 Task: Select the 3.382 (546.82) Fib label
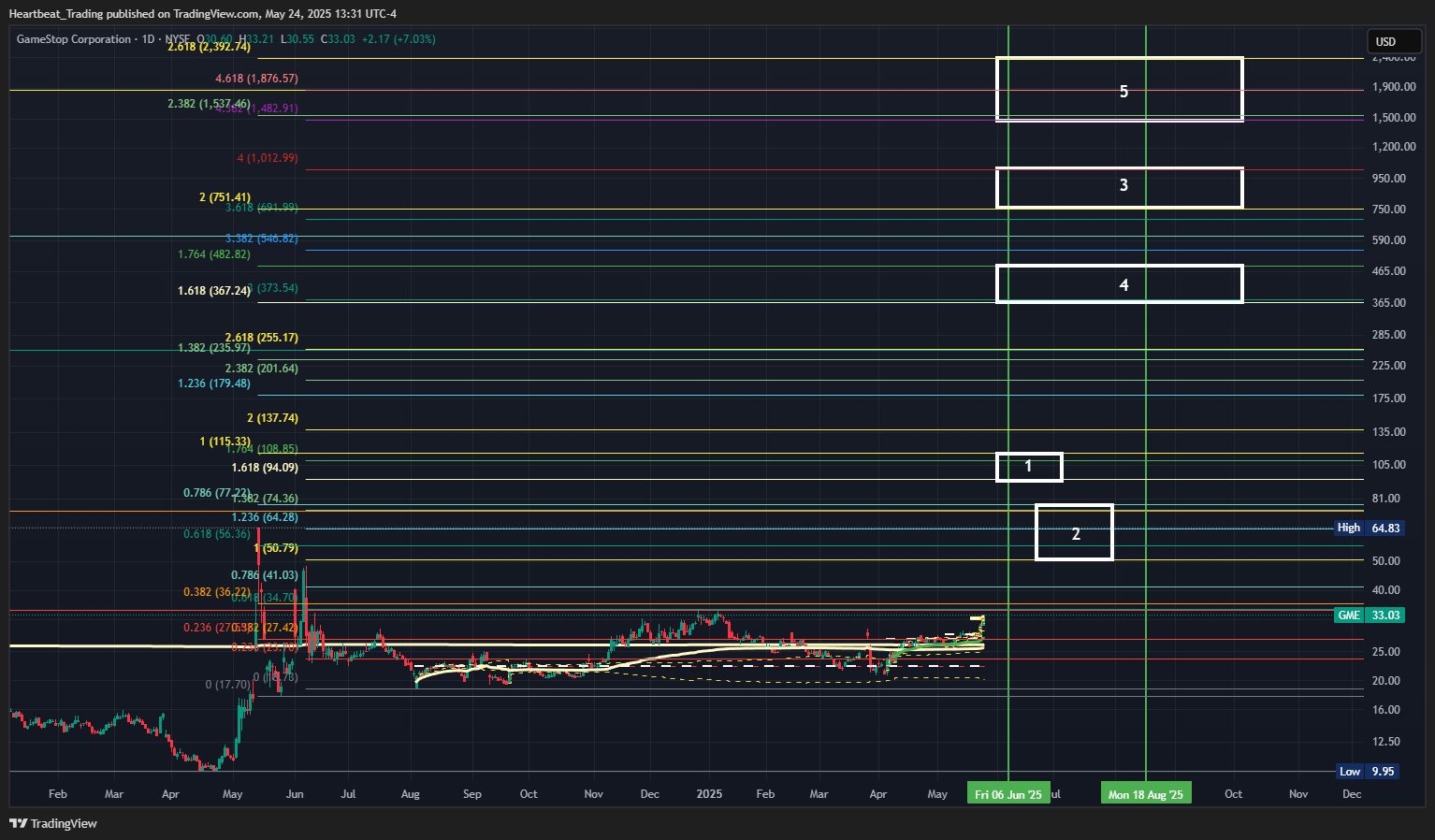[262, 239]
